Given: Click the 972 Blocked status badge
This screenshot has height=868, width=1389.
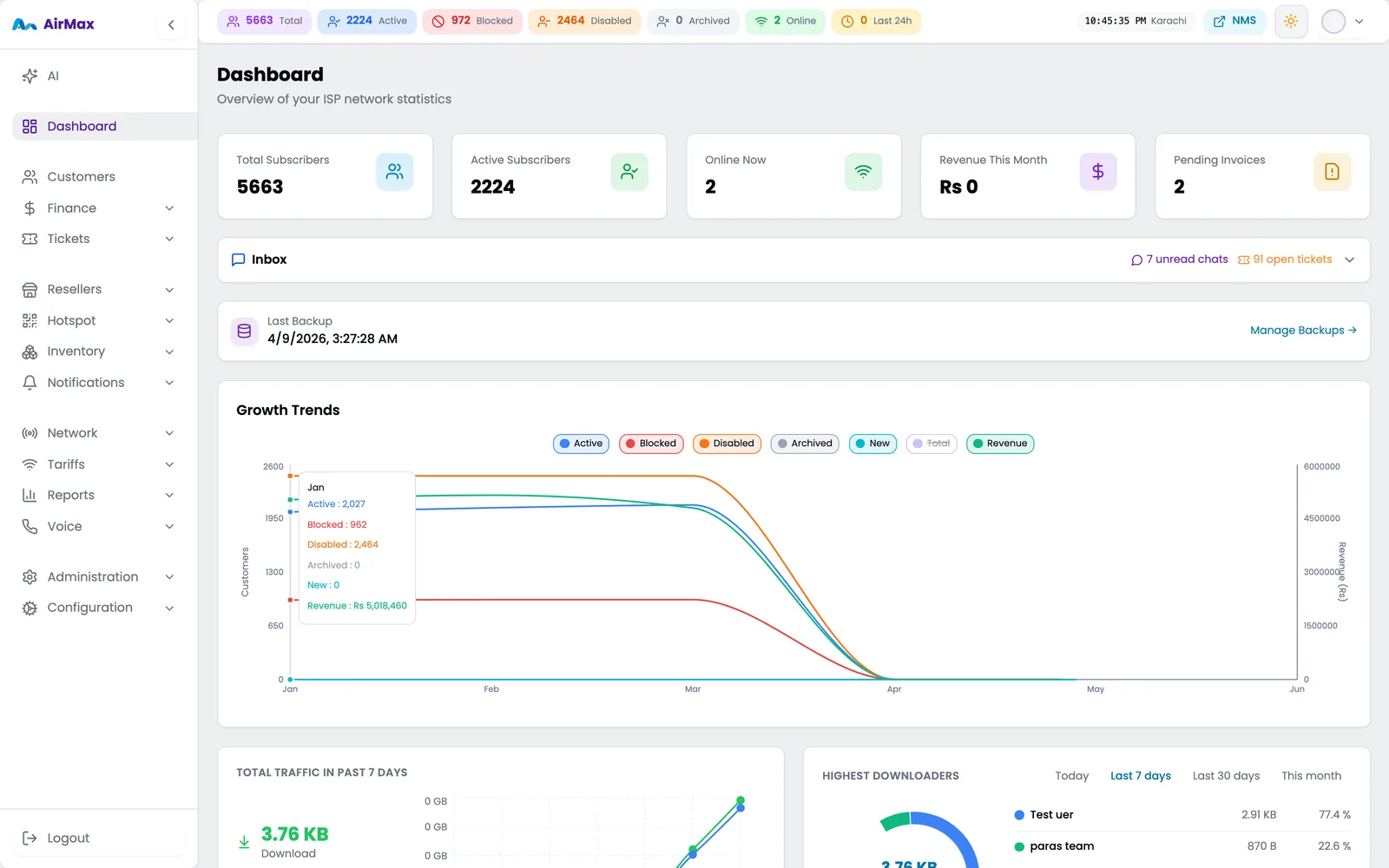Looking at the screenshot, I should tap(472, 21).
